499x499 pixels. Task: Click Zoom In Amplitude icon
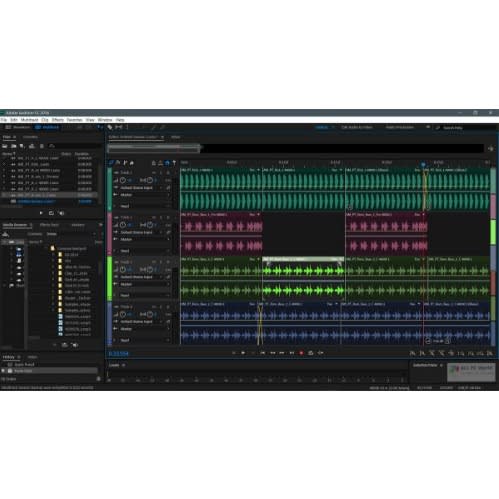tap(413, 353)
